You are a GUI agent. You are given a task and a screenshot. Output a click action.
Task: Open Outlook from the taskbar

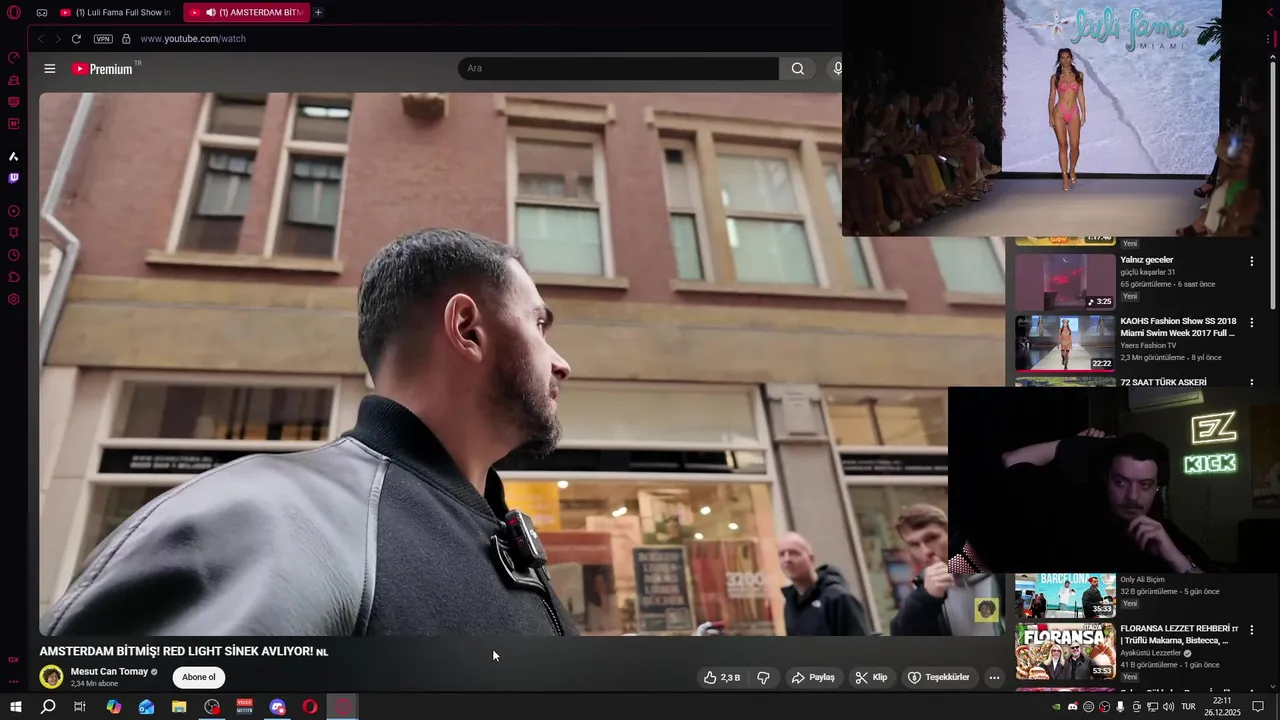pos(146,707)
